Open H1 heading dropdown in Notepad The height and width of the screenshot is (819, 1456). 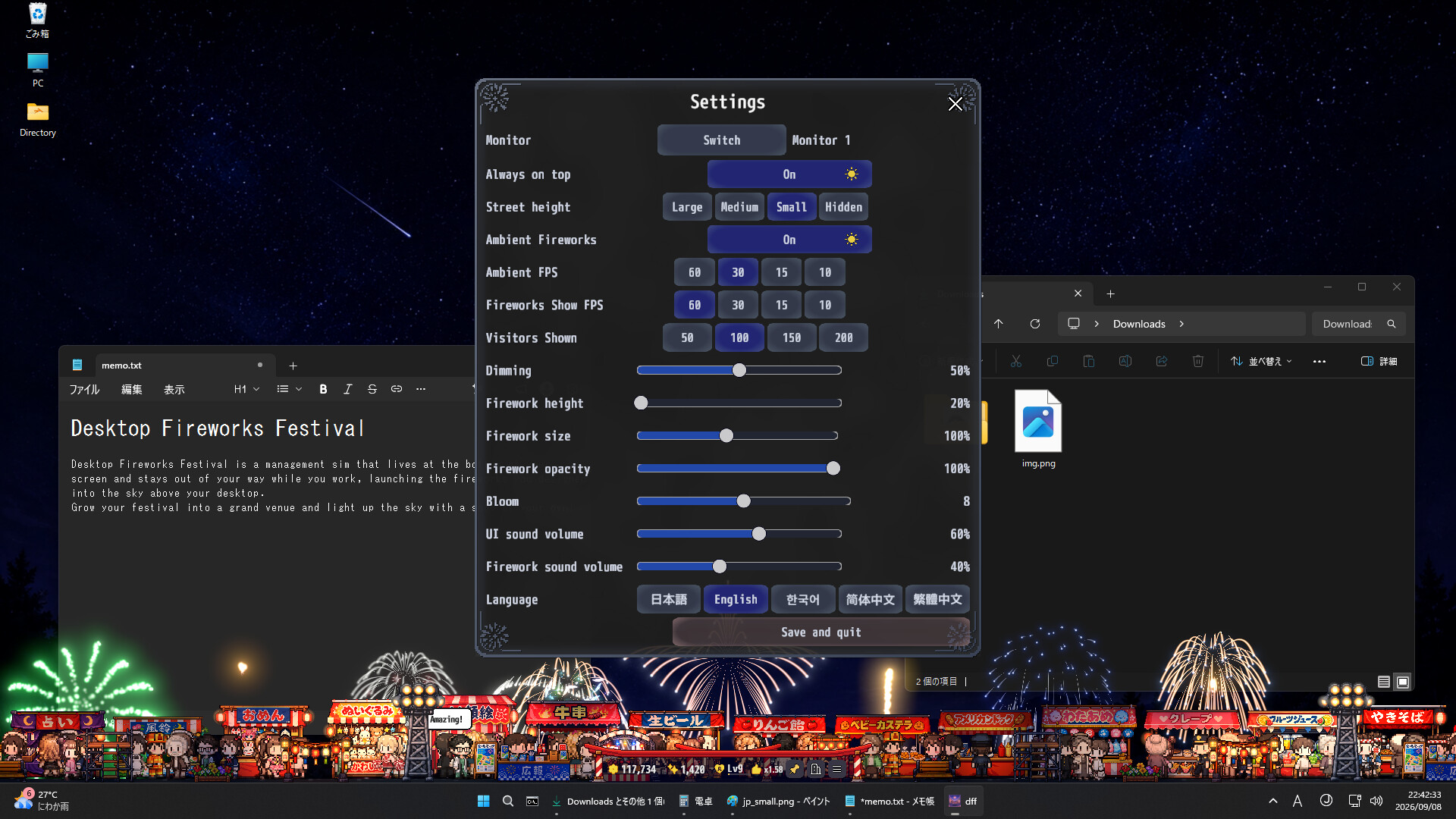point(246,389)
